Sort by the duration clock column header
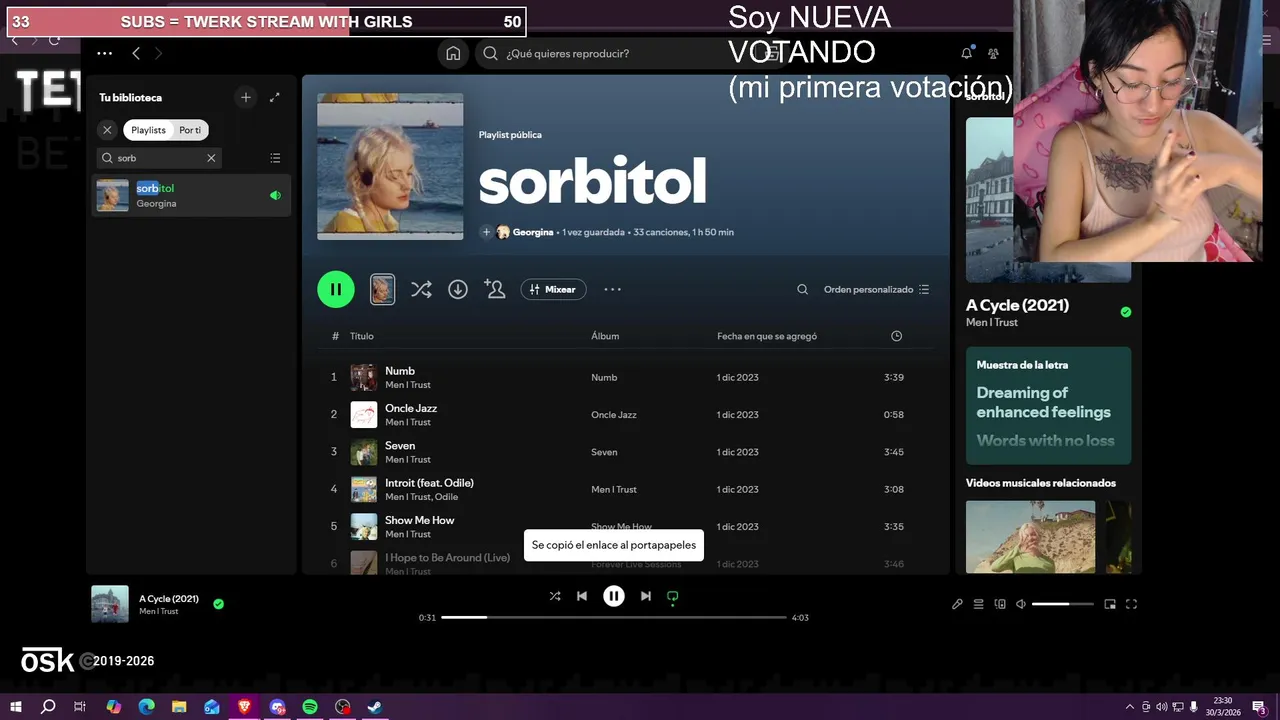 click(x=896, y=336)
